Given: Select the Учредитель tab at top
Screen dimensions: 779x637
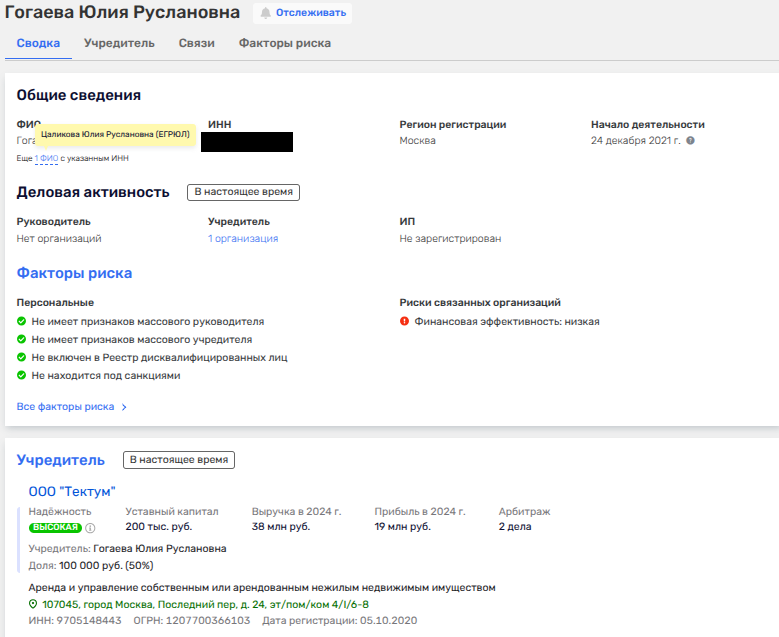Looking at the screenshot, I should (119, 44).
